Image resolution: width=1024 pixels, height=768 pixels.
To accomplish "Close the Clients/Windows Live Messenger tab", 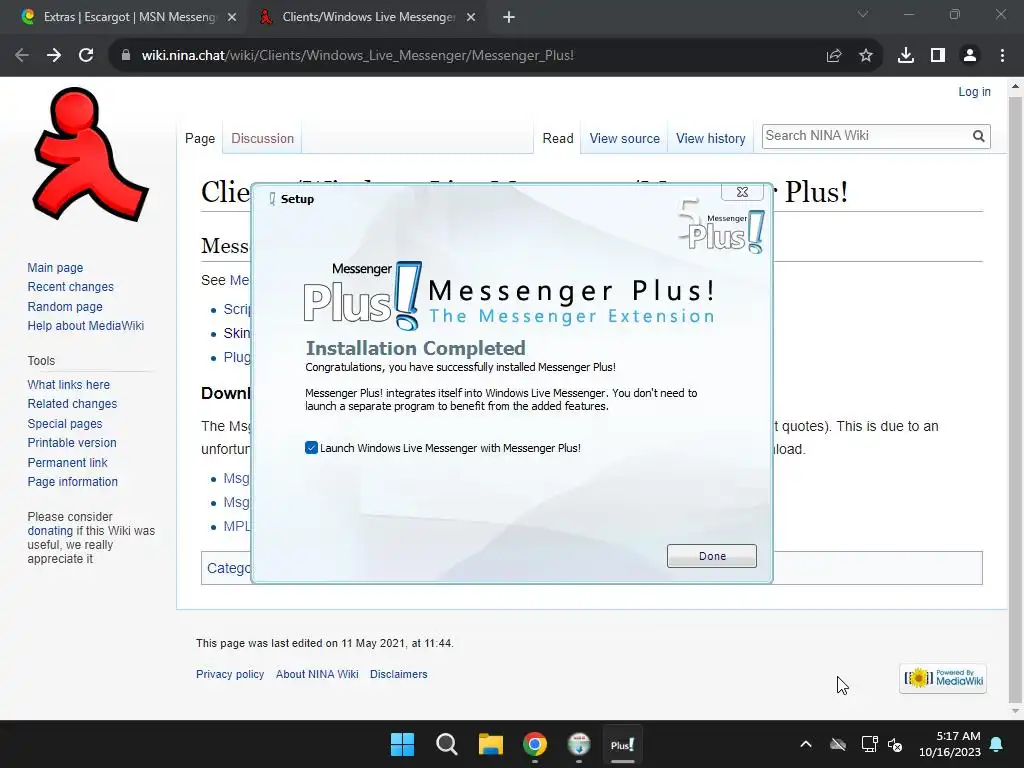I will (x=471, y=17).
